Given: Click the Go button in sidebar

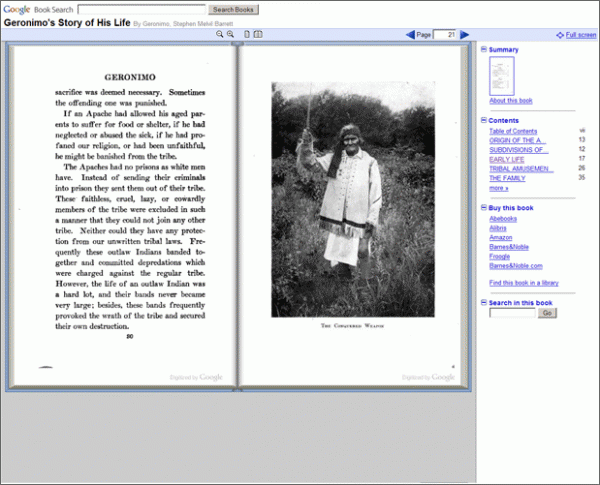Looking at the screenshot, I should [x=547, y=313].
